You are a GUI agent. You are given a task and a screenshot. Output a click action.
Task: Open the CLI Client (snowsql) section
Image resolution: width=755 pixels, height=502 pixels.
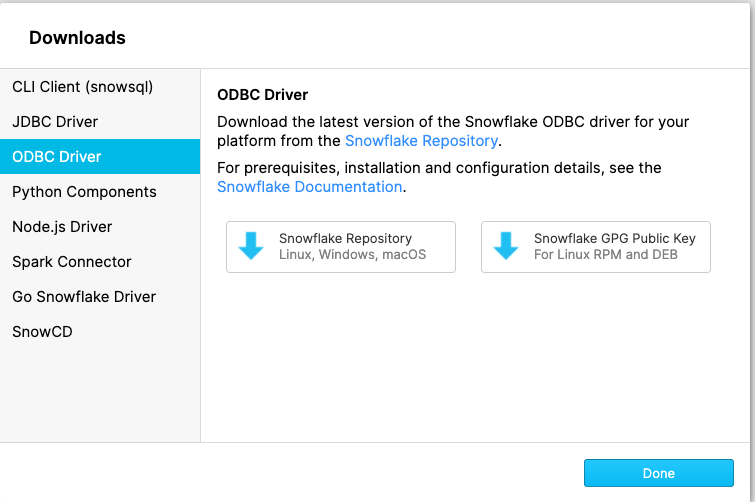pyautogui.click(x=82, y=87)
